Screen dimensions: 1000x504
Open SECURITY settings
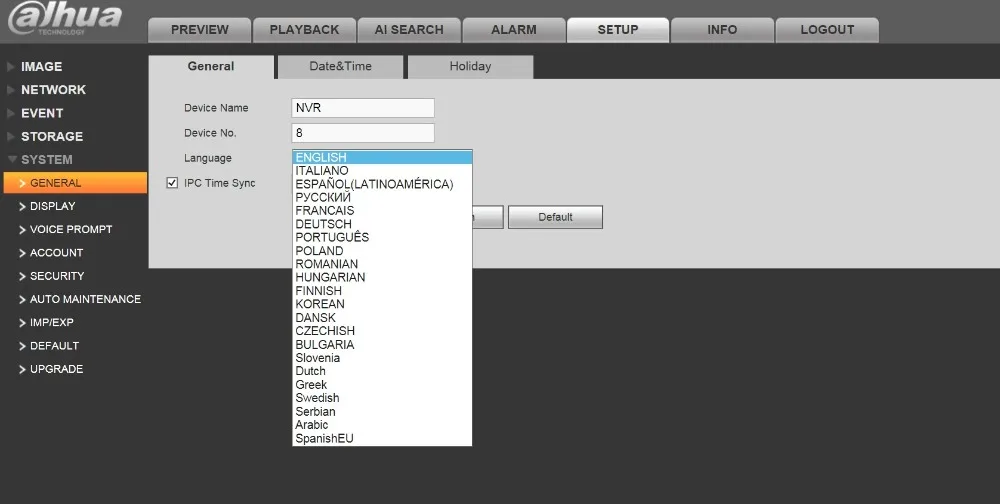[x=57, y=276]
